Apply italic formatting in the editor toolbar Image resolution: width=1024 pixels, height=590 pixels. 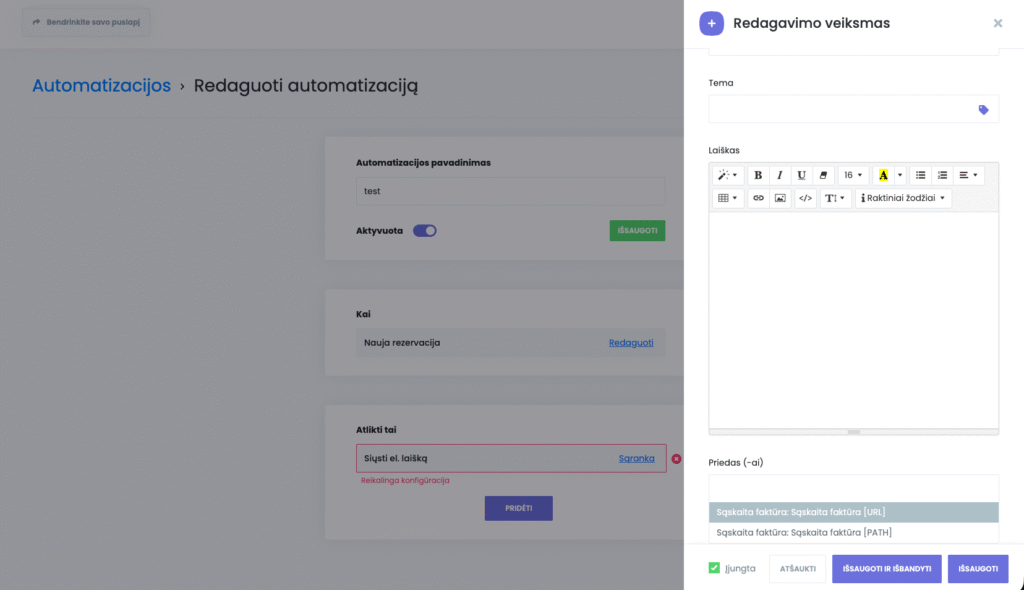(779, 175)
